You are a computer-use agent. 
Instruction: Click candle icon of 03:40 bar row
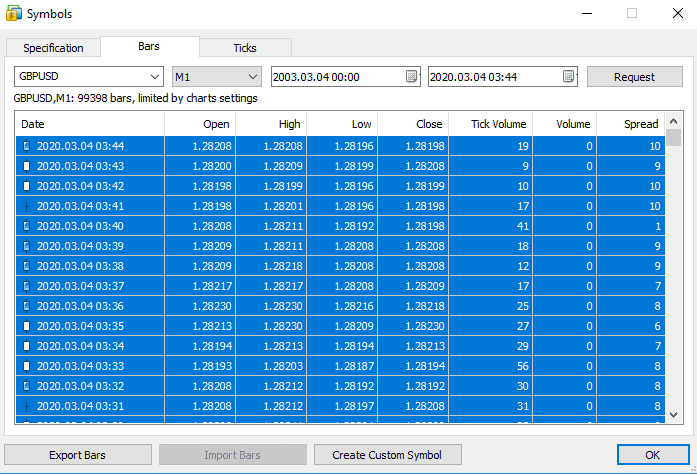[26, 226]
